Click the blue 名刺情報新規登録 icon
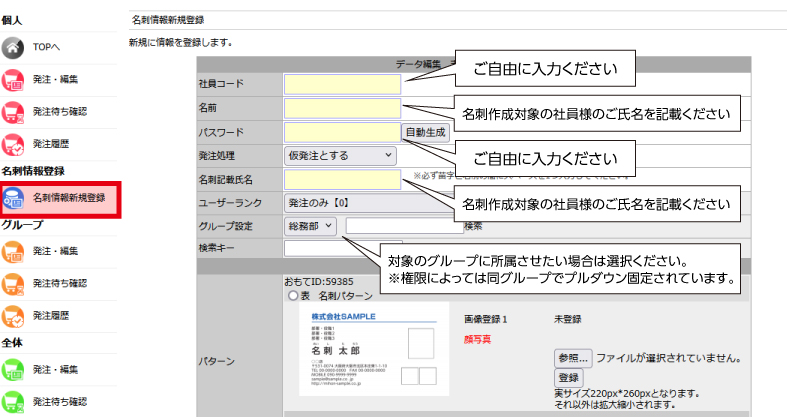This screenshot has width=787, height=417. click(x=14, y=198)
